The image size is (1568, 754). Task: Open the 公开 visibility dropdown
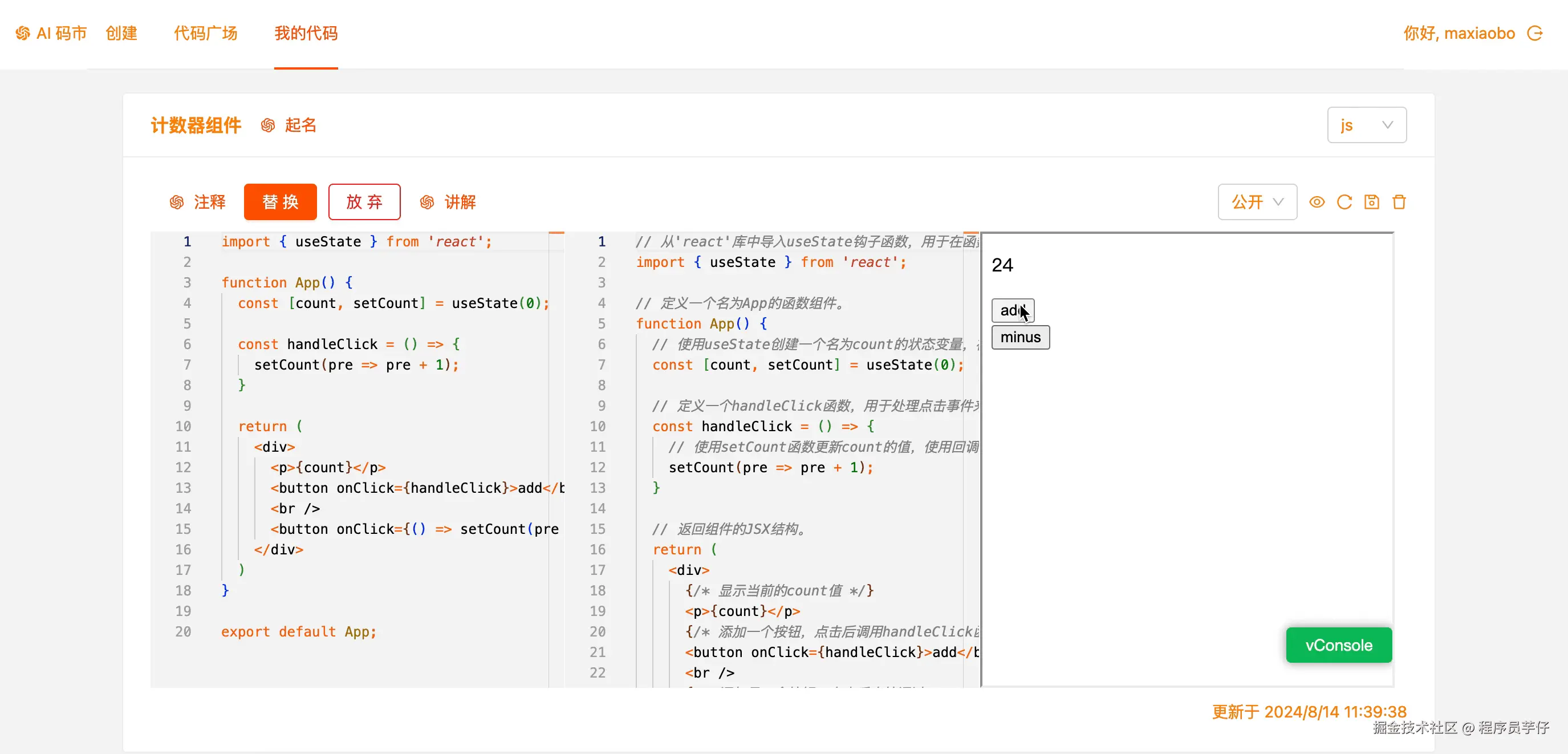pyautogui.click(x=1257, y=201)
